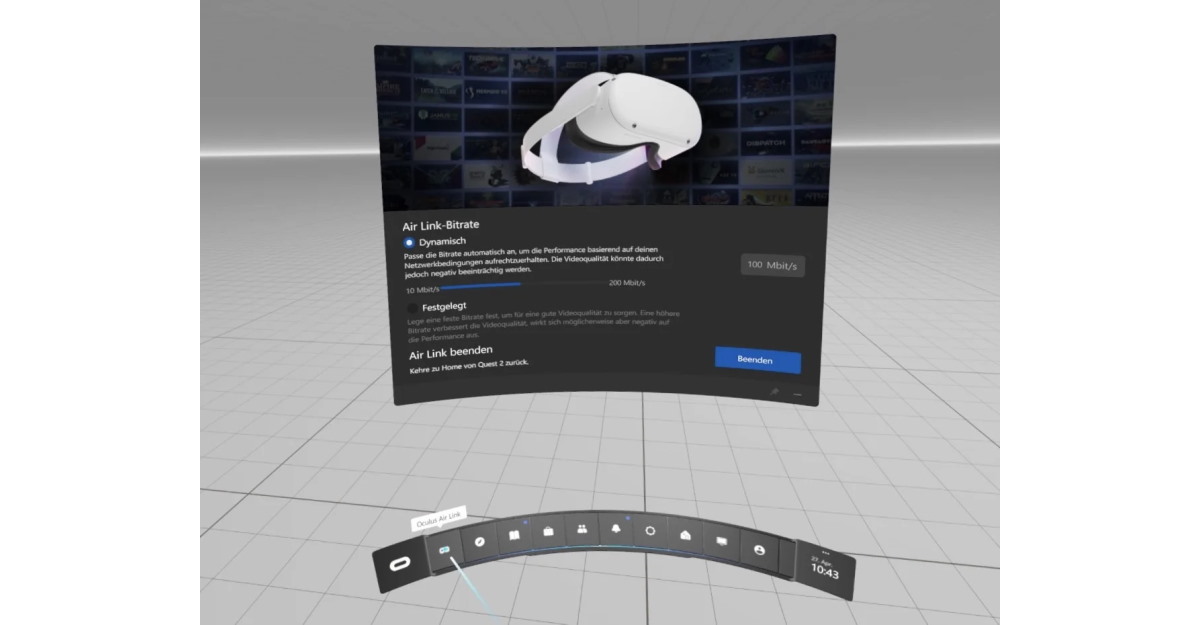Click the blue Beenden button

[758, 359]
